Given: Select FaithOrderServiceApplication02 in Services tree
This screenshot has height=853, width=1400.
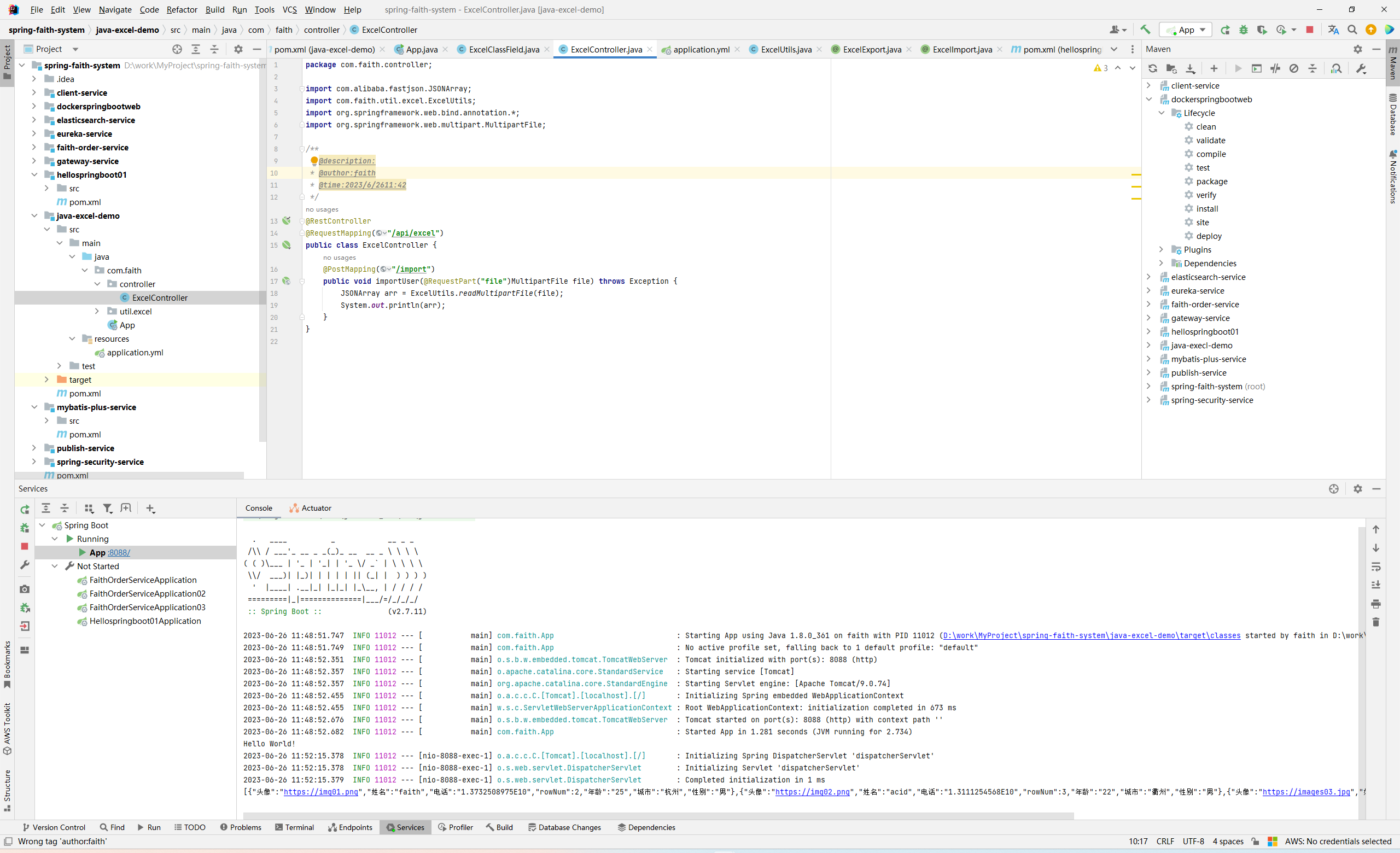Looking at the screenshot, I should tap(147, 593).
